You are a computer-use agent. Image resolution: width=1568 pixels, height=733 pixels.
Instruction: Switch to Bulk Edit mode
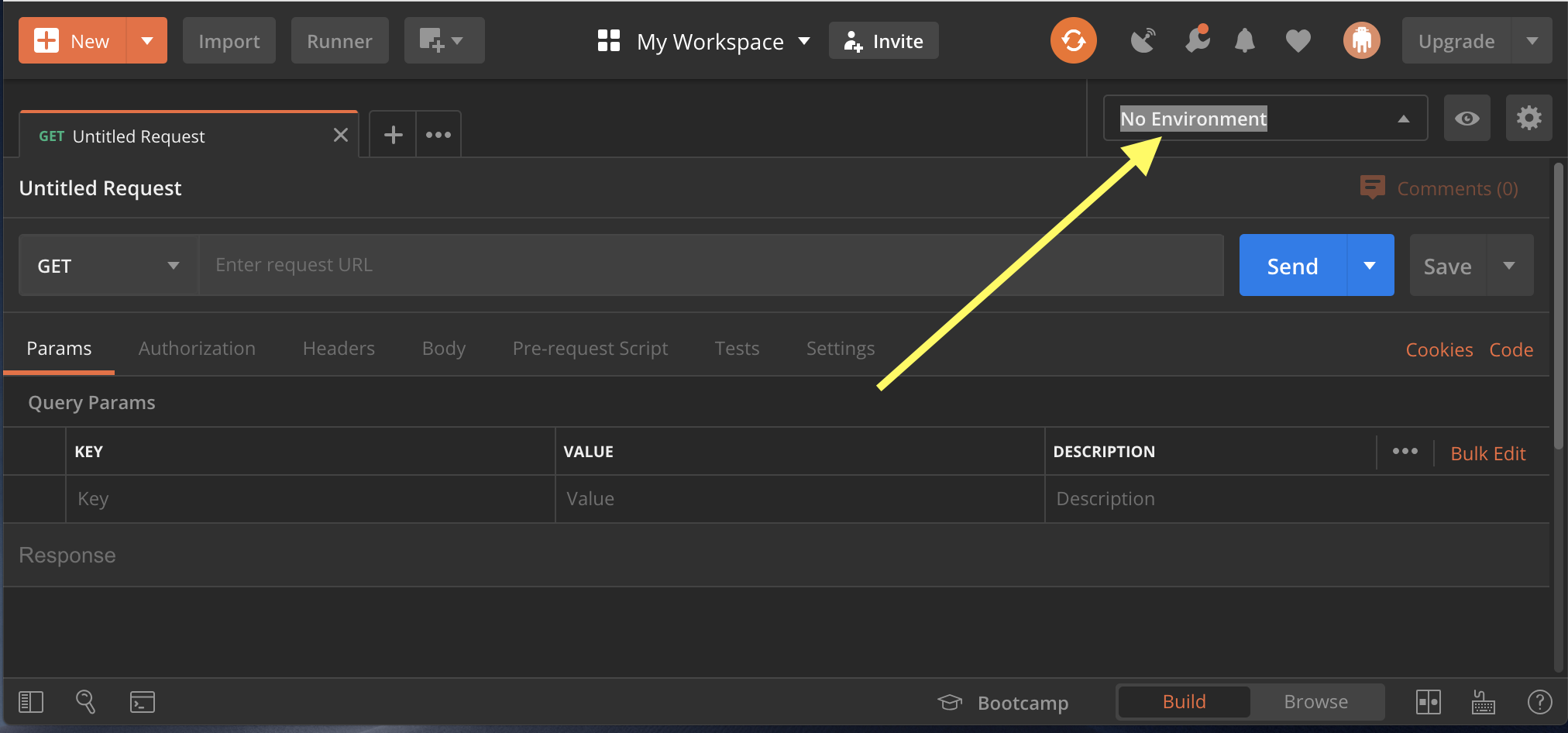coord(1487,453)
